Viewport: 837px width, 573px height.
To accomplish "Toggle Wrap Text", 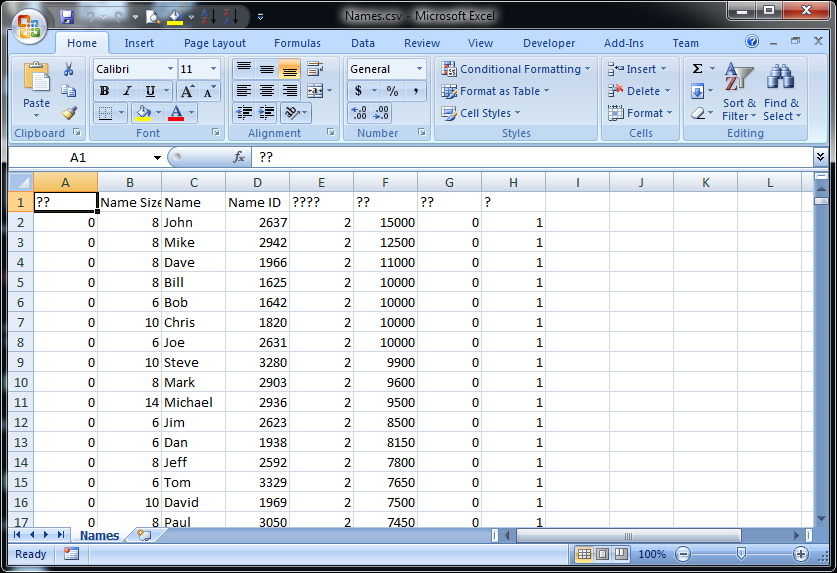I will (x=315, y=68).
